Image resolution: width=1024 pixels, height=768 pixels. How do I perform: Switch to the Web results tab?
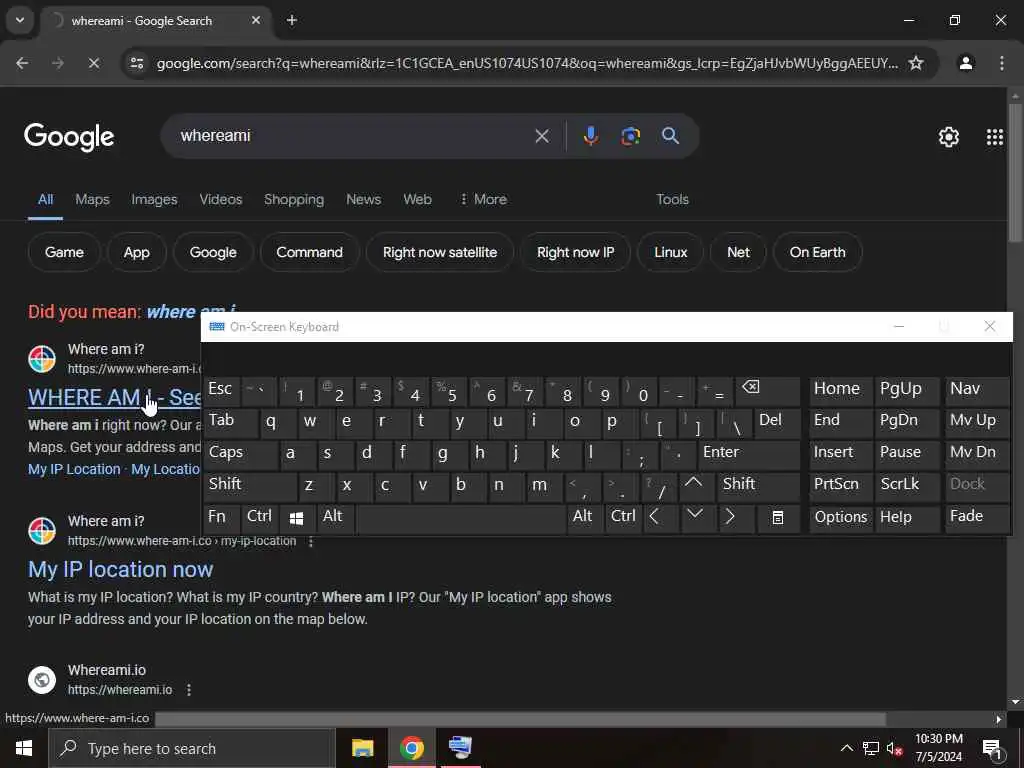(417, 199)
